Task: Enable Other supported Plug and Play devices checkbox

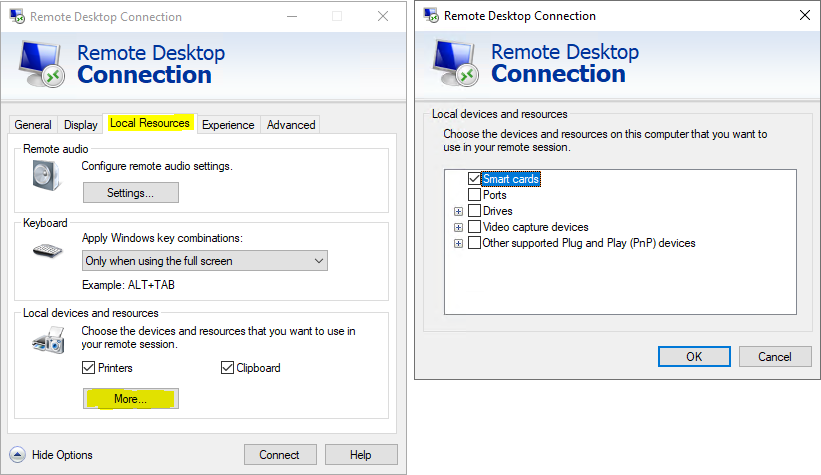Action: pyautogui.click(x=474, y=243)
